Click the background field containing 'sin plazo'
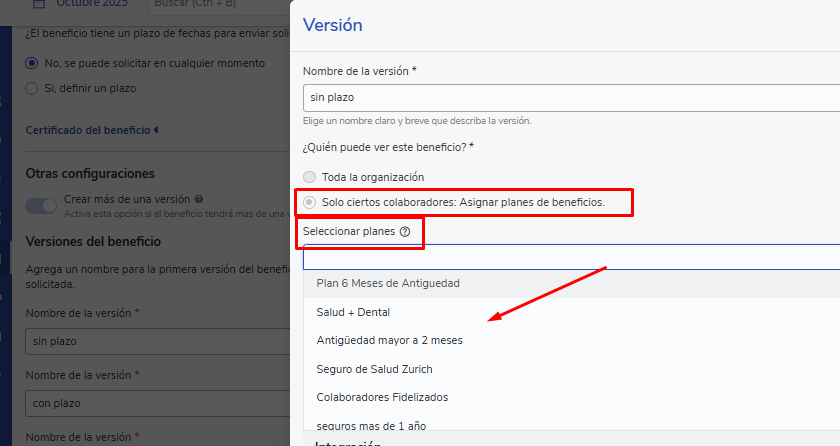Screen dimensions: 840x446 (x=155, y=341)
